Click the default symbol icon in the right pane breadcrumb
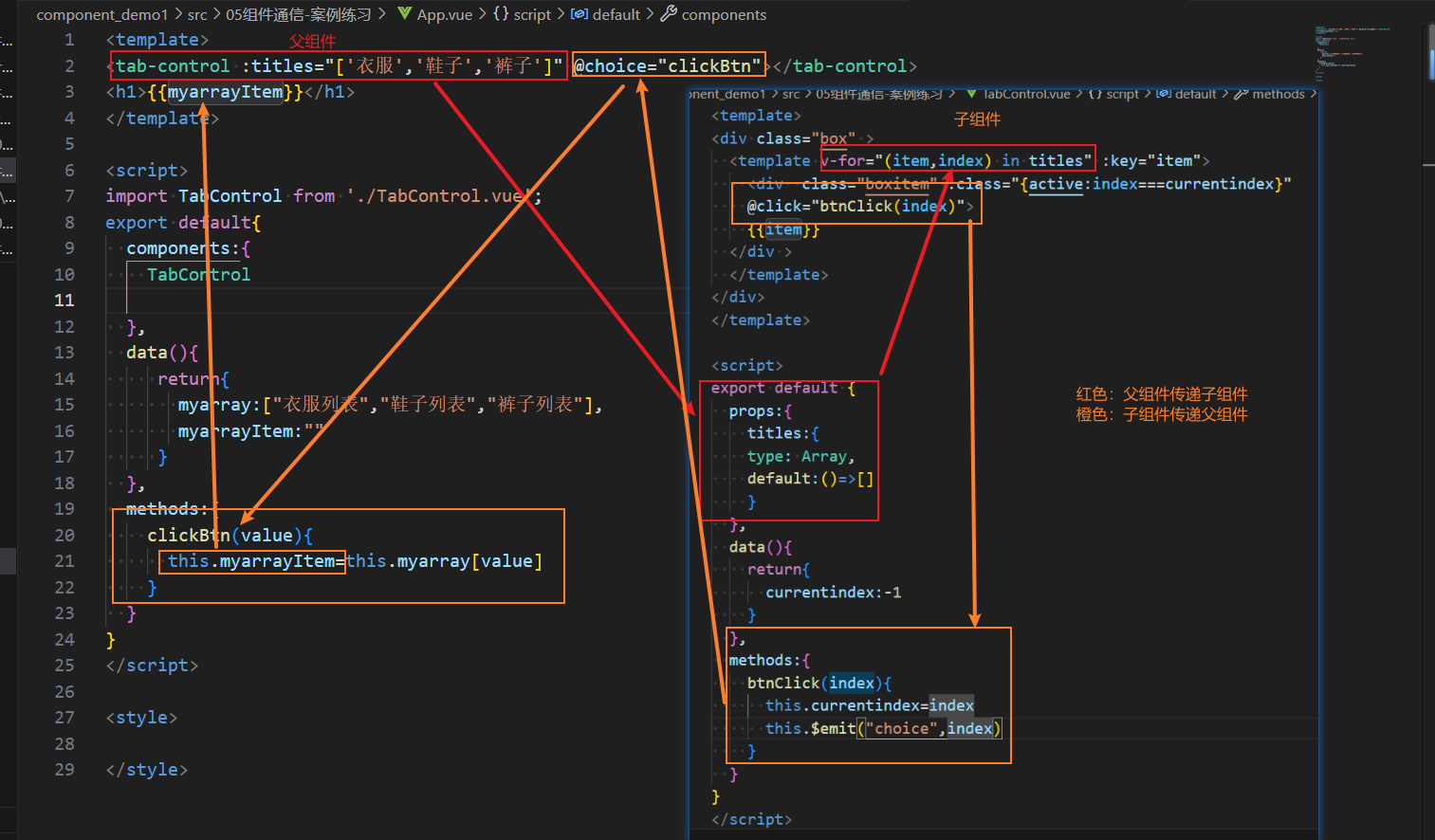This screenshot has height=840, width=1435. (x=1163, y=94)
